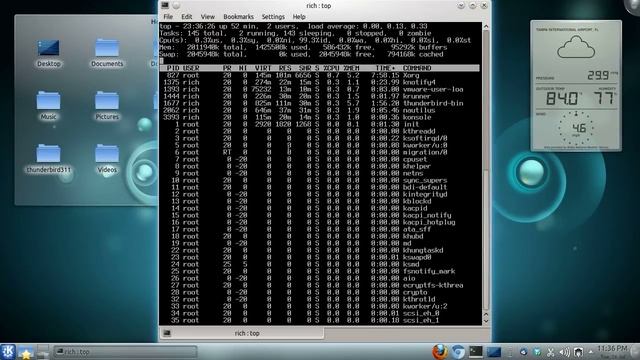Open the Help menu in Konsole

pos(299,17)
